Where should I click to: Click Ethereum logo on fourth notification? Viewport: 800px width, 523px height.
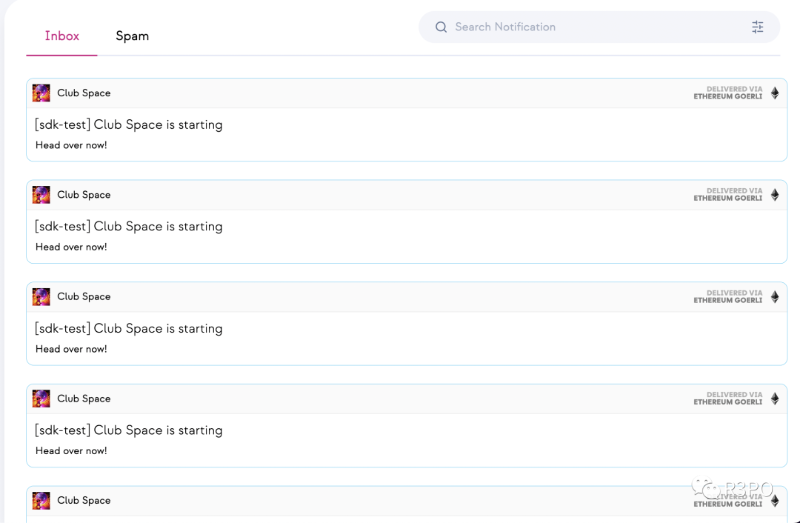pyautogui.click(x=774, y=399)
